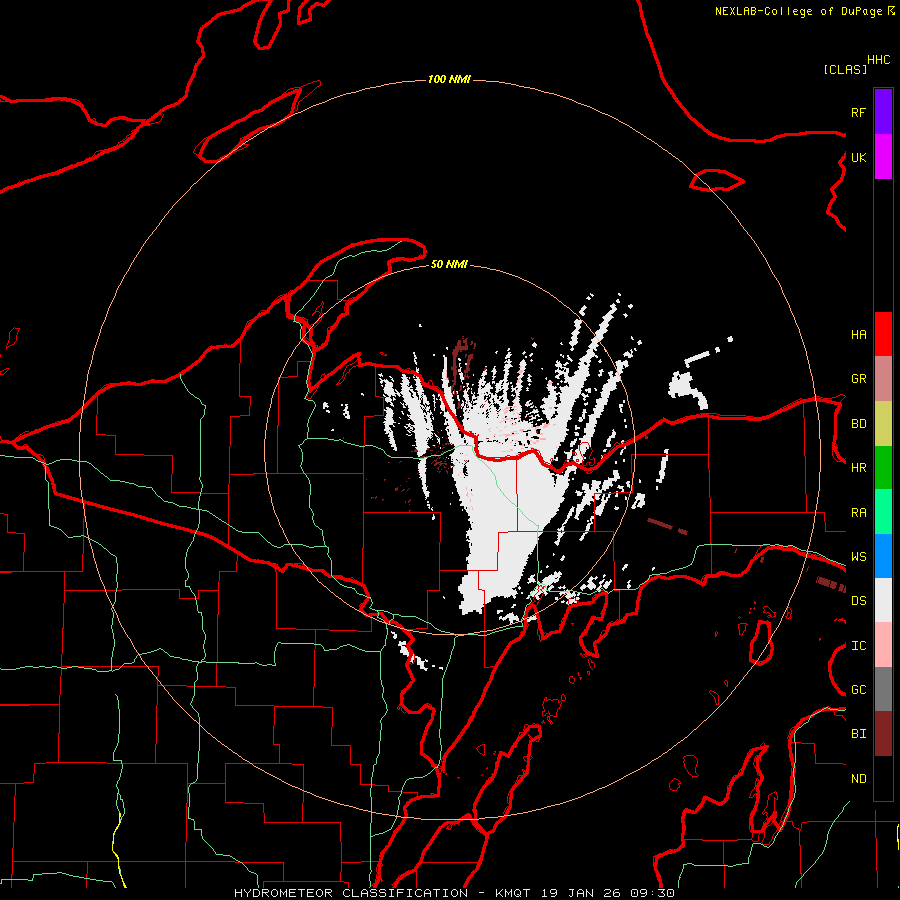Click the BI legend label
This screenshot has height=900, width=900.
coord(858,734)
